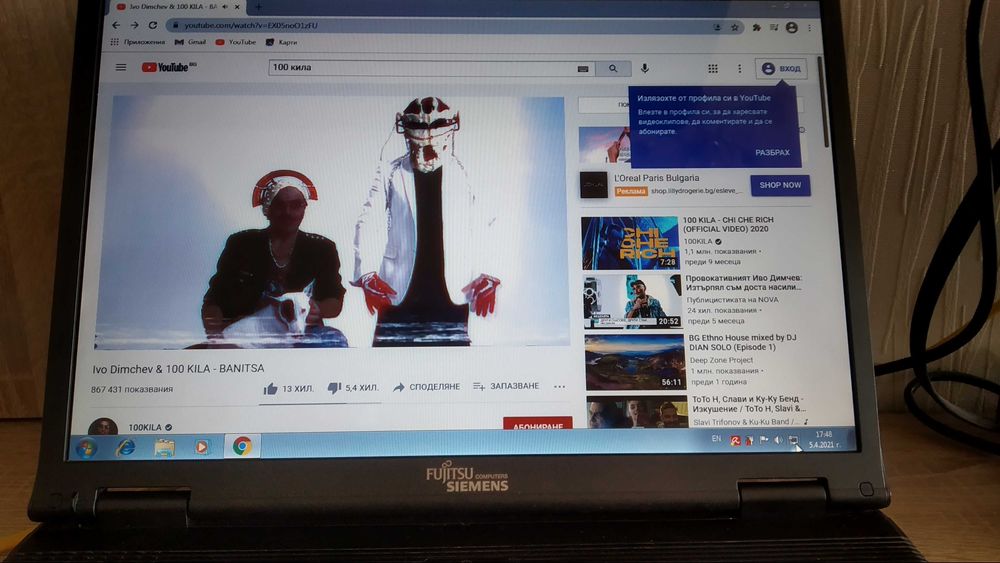The height and width of the screenshot is (563, 1000).
Task: Click the YouTube logo
Action: (x=168, y=67)
